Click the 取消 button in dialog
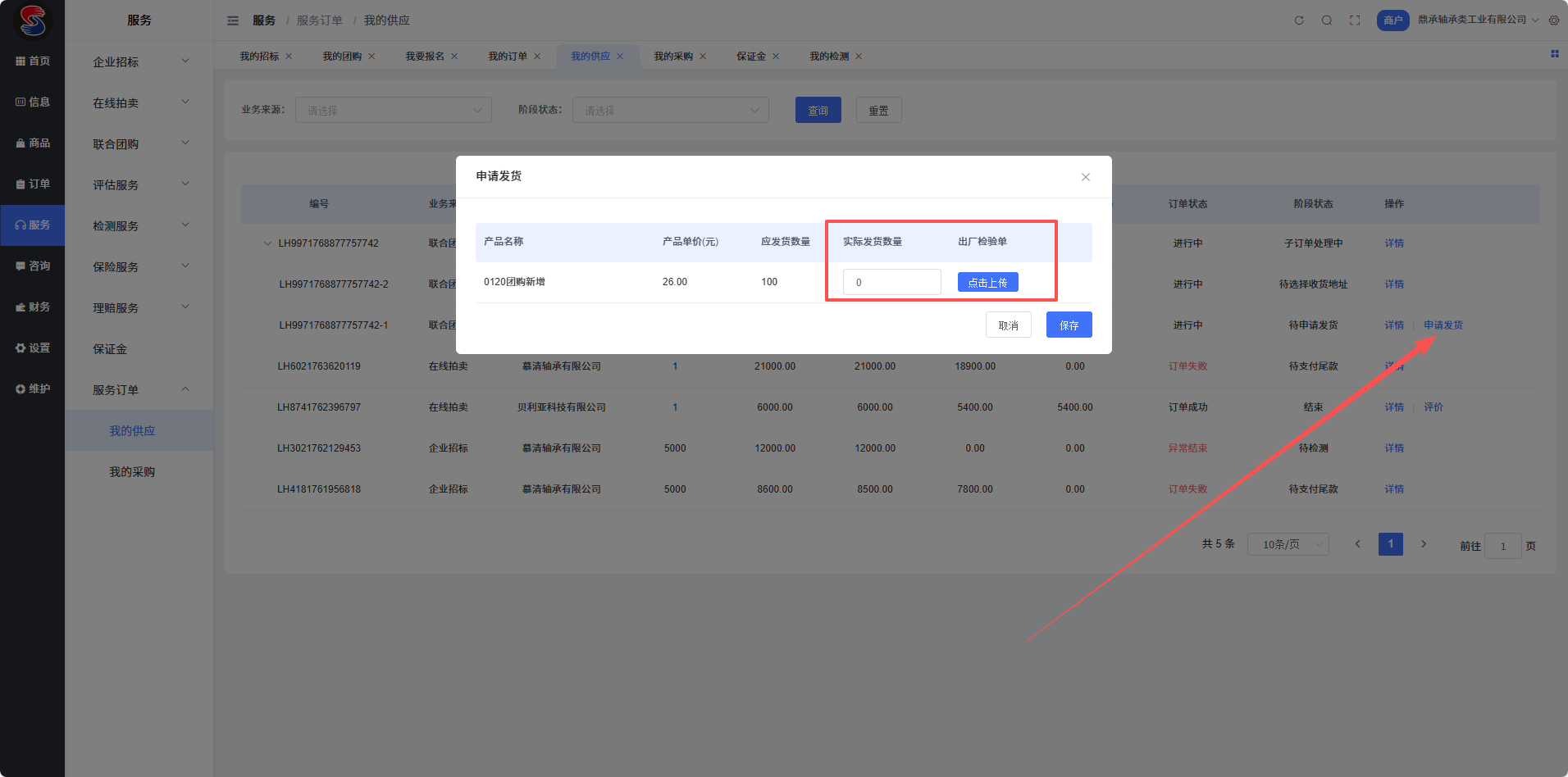 pos(1008,325)
